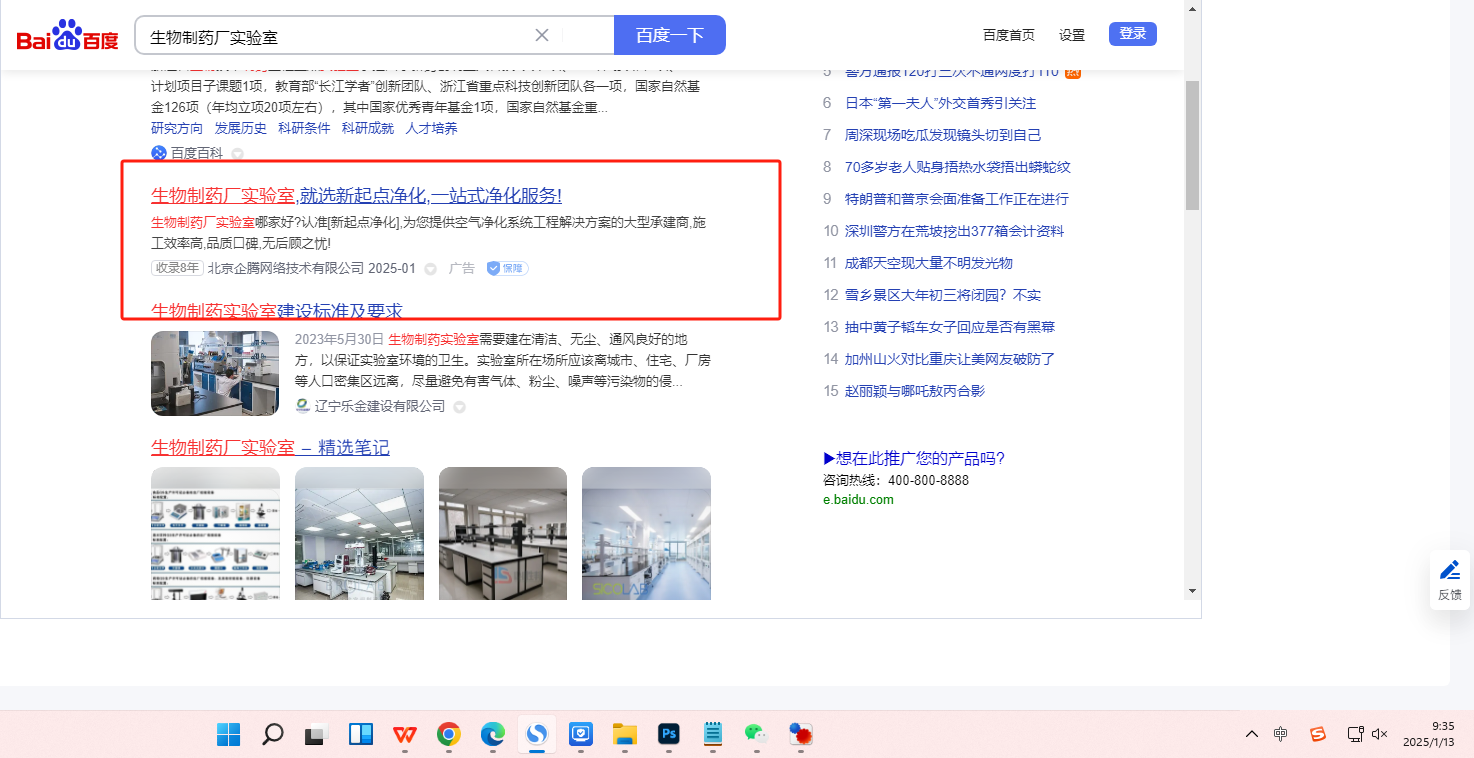Click the Baidu logo
The height and width of the screenshot is (758, 1474).
(x=67, y=36)
